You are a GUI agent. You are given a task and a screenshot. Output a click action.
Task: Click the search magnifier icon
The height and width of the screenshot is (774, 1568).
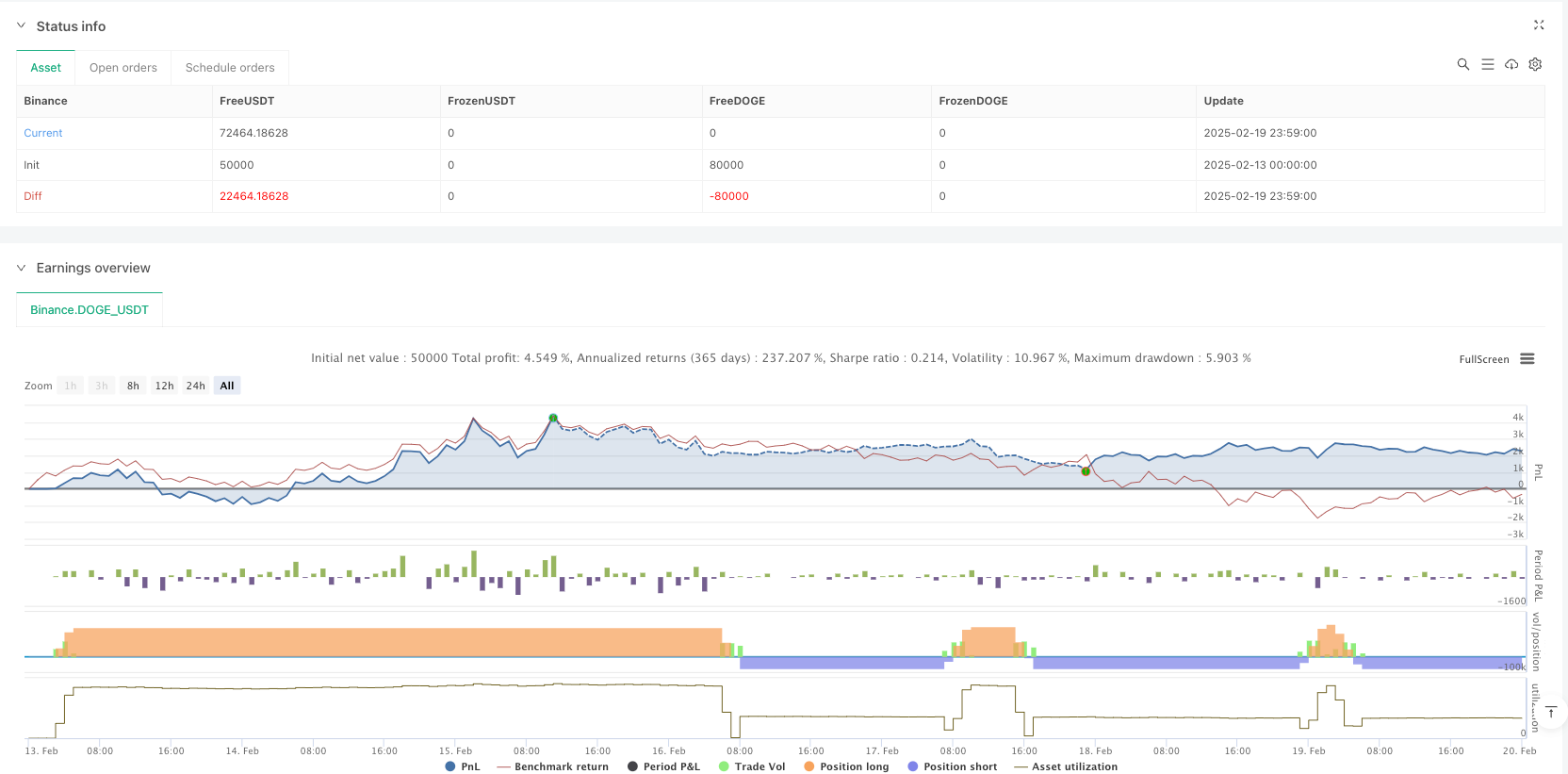[x=1462, y=64]
